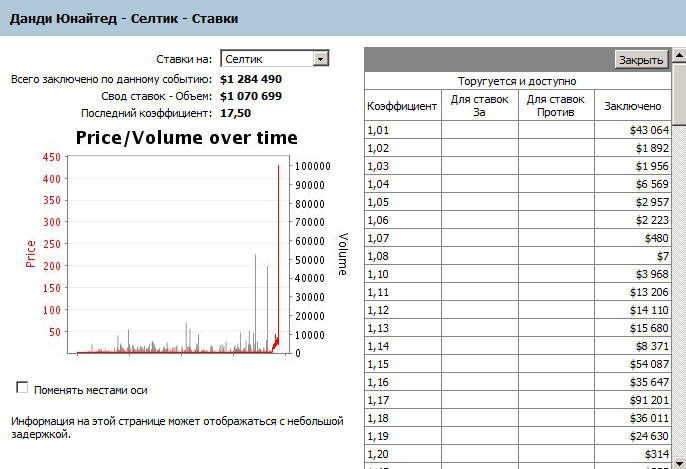
Task: Click the $1 284 490 total value
Action: click(251, 79)
